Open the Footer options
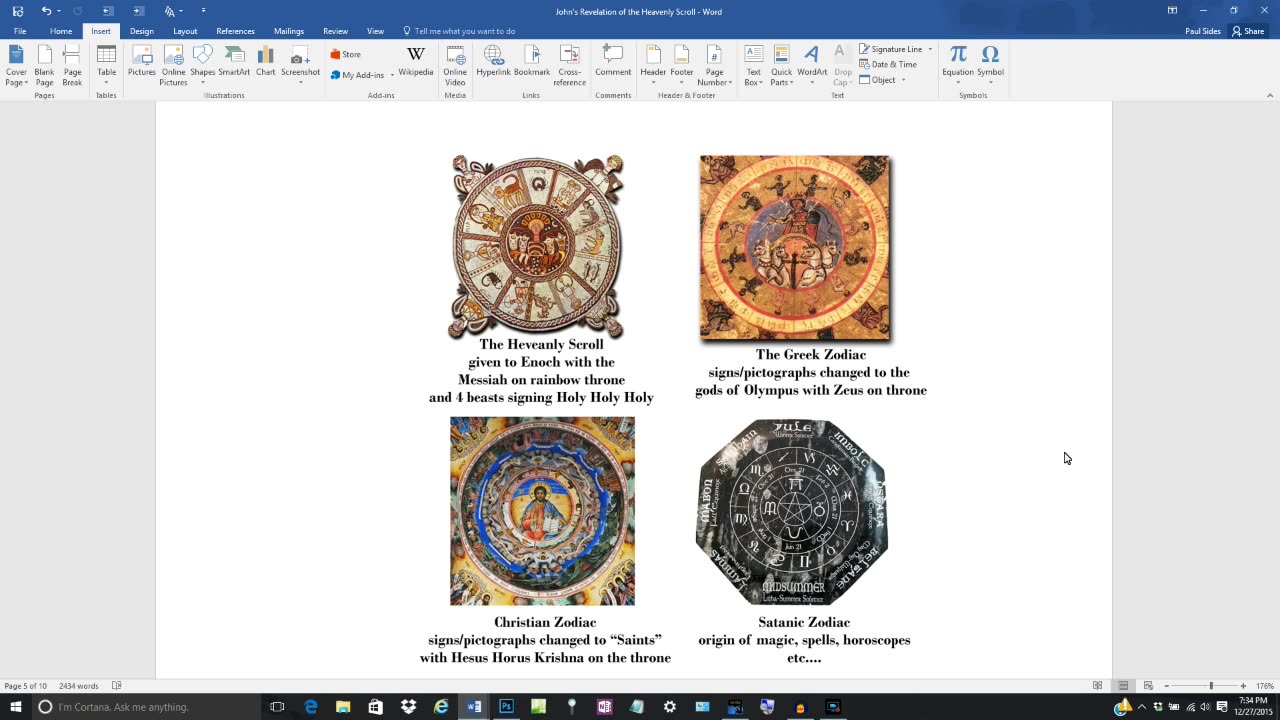 tap(682, 66)
